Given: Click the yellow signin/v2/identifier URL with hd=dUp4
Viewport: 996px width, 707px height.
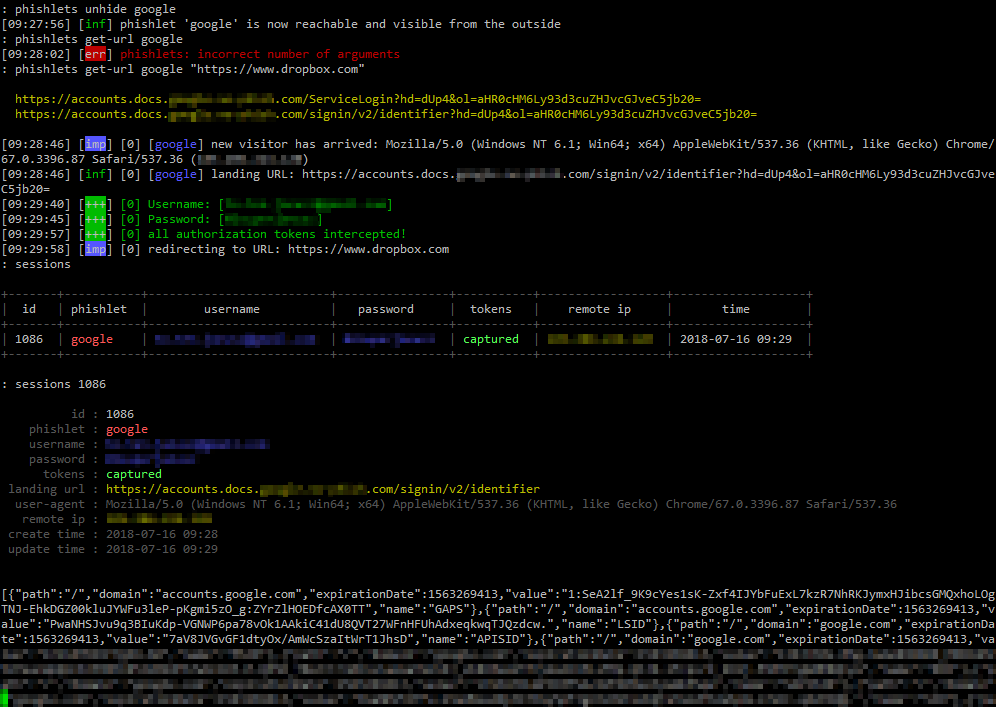Looking at the screenshot, I should 386,114.
